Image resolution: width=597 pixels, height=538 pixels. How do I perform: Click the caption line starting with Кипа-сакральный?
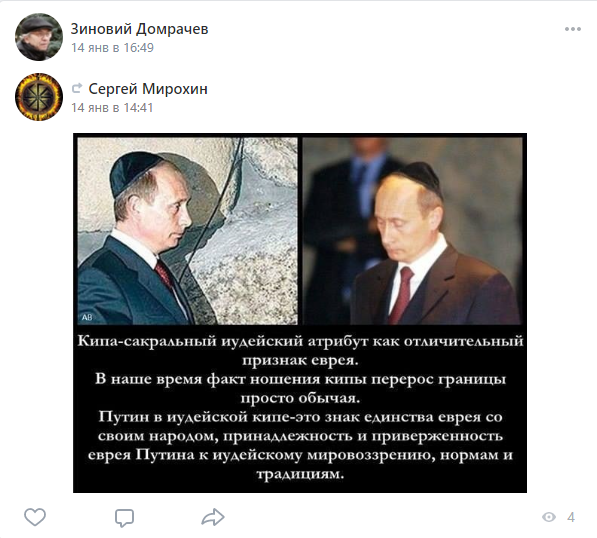300,341
